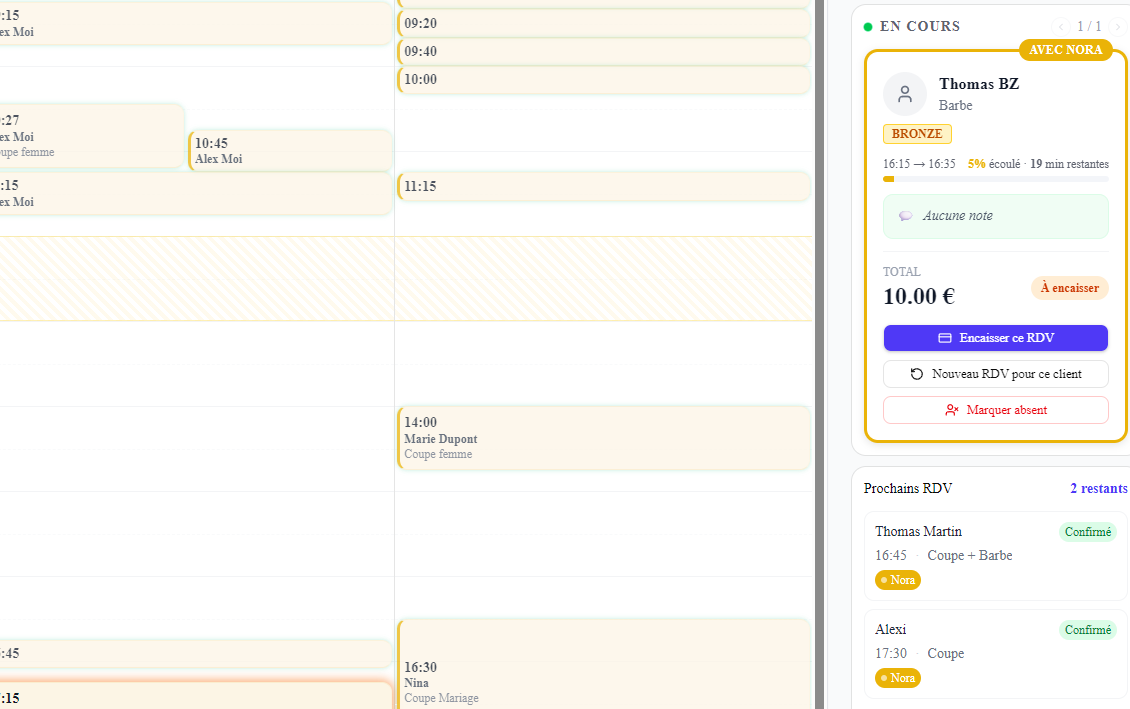Mark client absent with Marquer absent
Screen dimensions: 1130x709
995,410
